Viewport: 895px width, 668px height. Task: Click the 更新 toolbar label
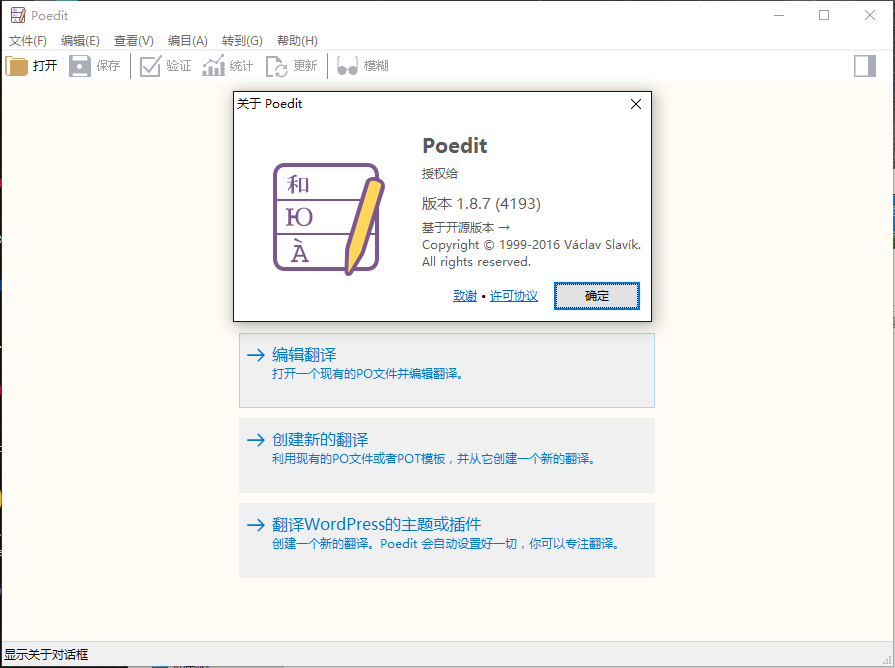coord(305,66)
